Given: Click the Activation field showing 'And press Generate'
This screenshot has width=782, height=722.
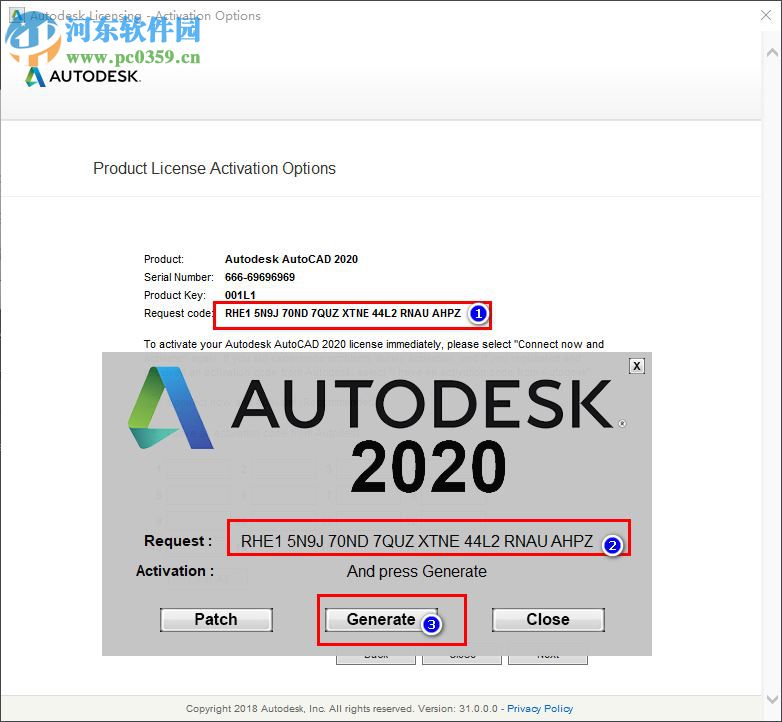Looking at the screenshot, I should 417,571.
